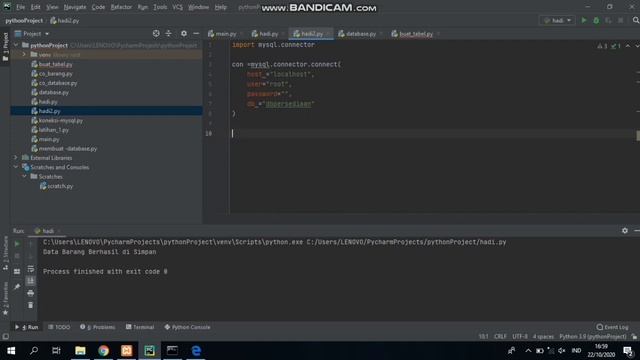Hide the Project panel with minus icon
The image size is (640, 360).
coord(196,33)
